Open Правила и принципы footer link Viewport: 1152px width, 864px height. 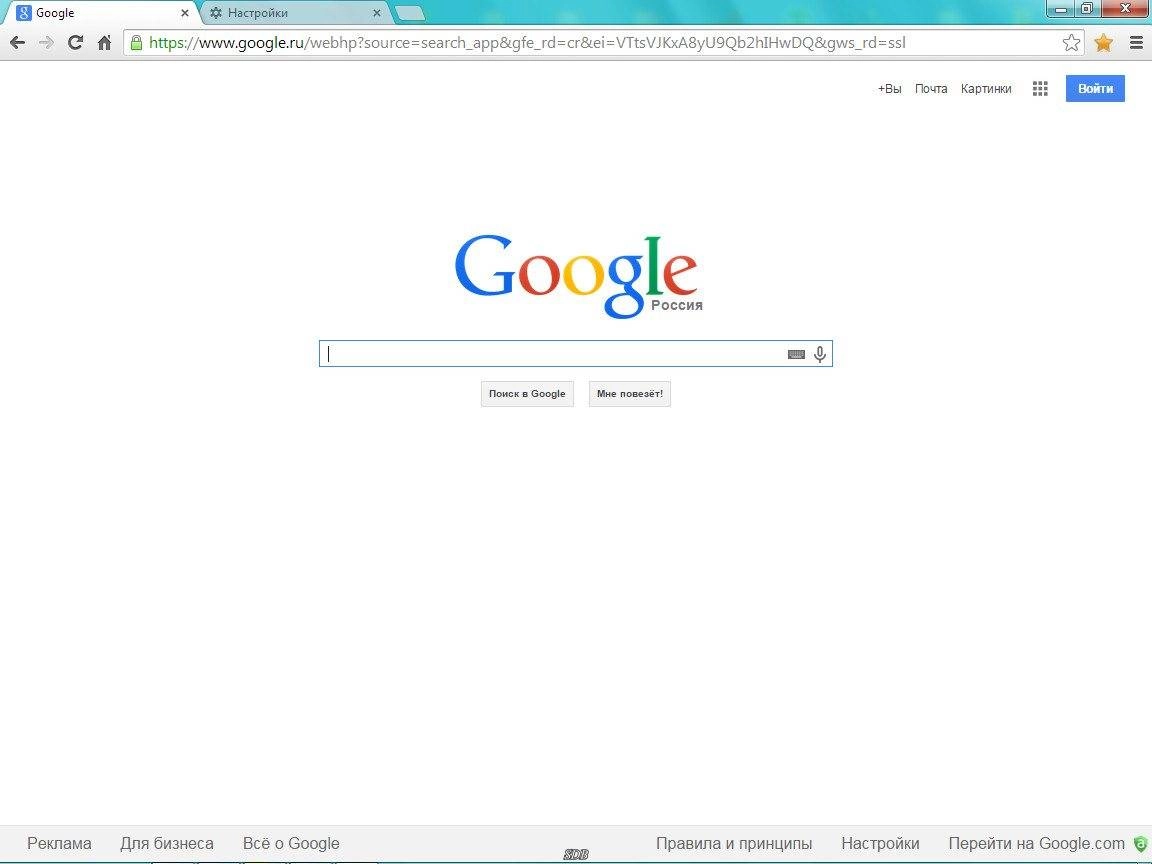click(734, 843)
